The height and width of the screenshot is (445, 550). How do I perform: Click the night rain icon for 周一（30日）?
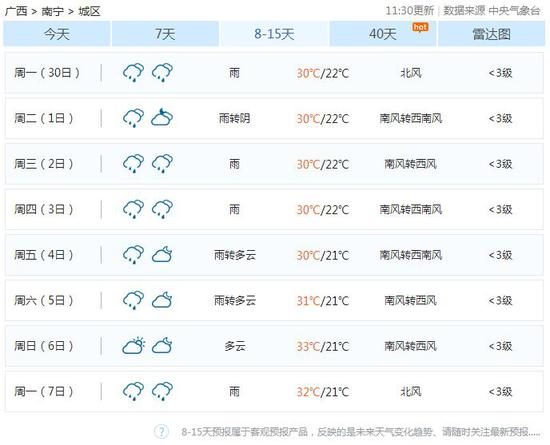tap(162, 73)
